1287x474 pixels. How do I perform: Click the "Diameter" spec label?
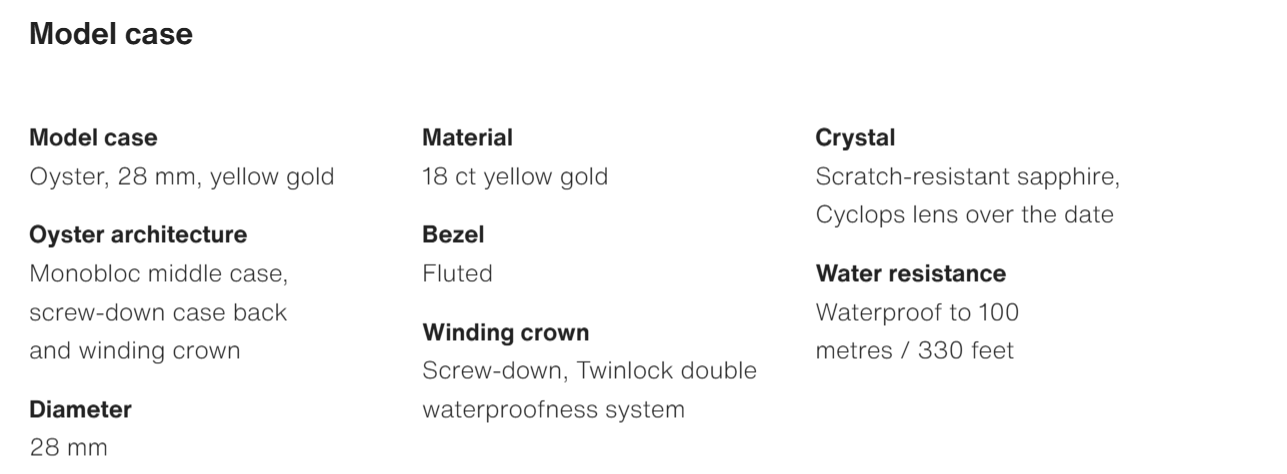click(x=80, y=409)
